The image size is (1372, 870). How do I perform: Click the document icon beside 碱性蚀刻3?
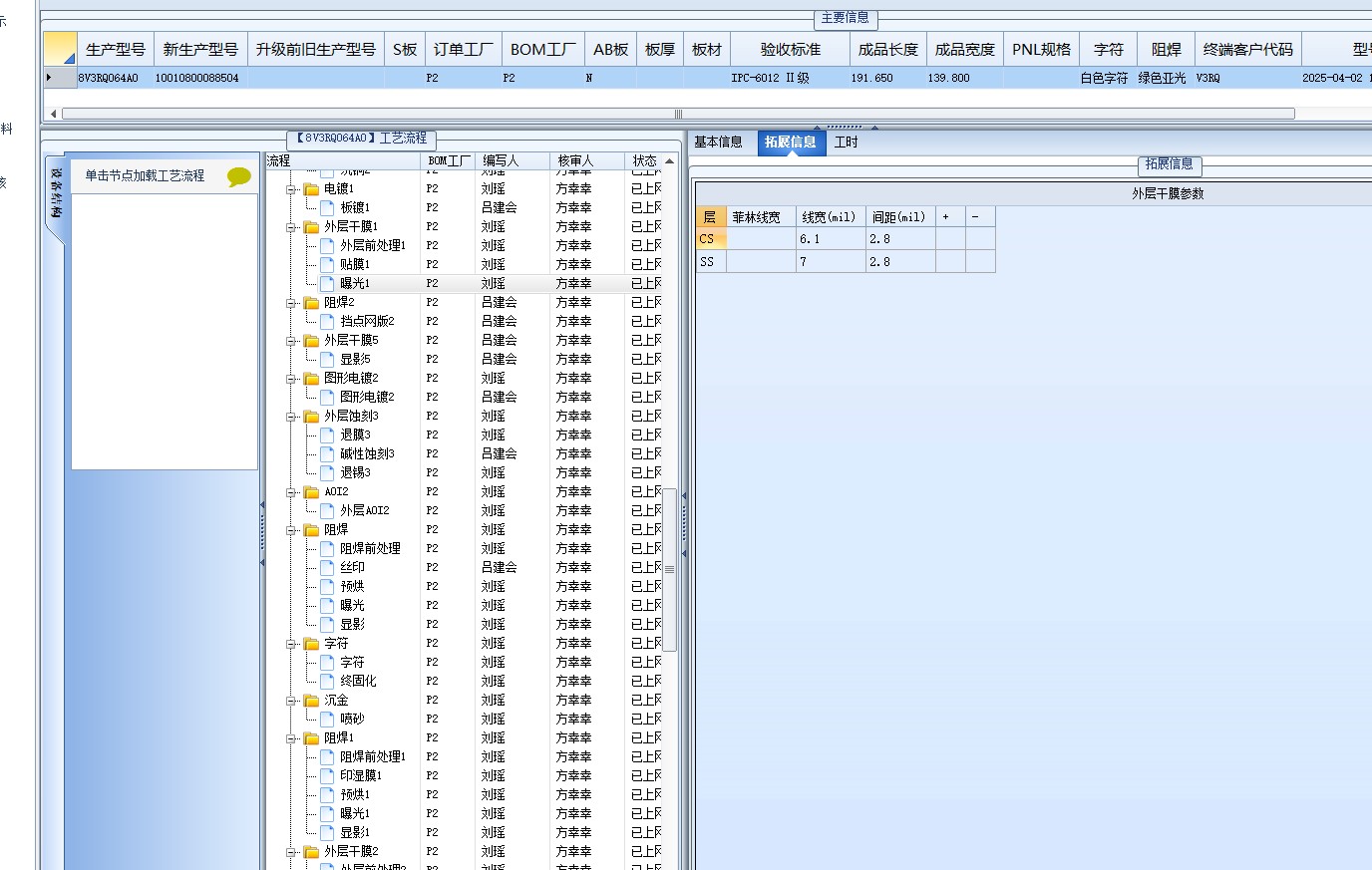click(x=327, y=453)
